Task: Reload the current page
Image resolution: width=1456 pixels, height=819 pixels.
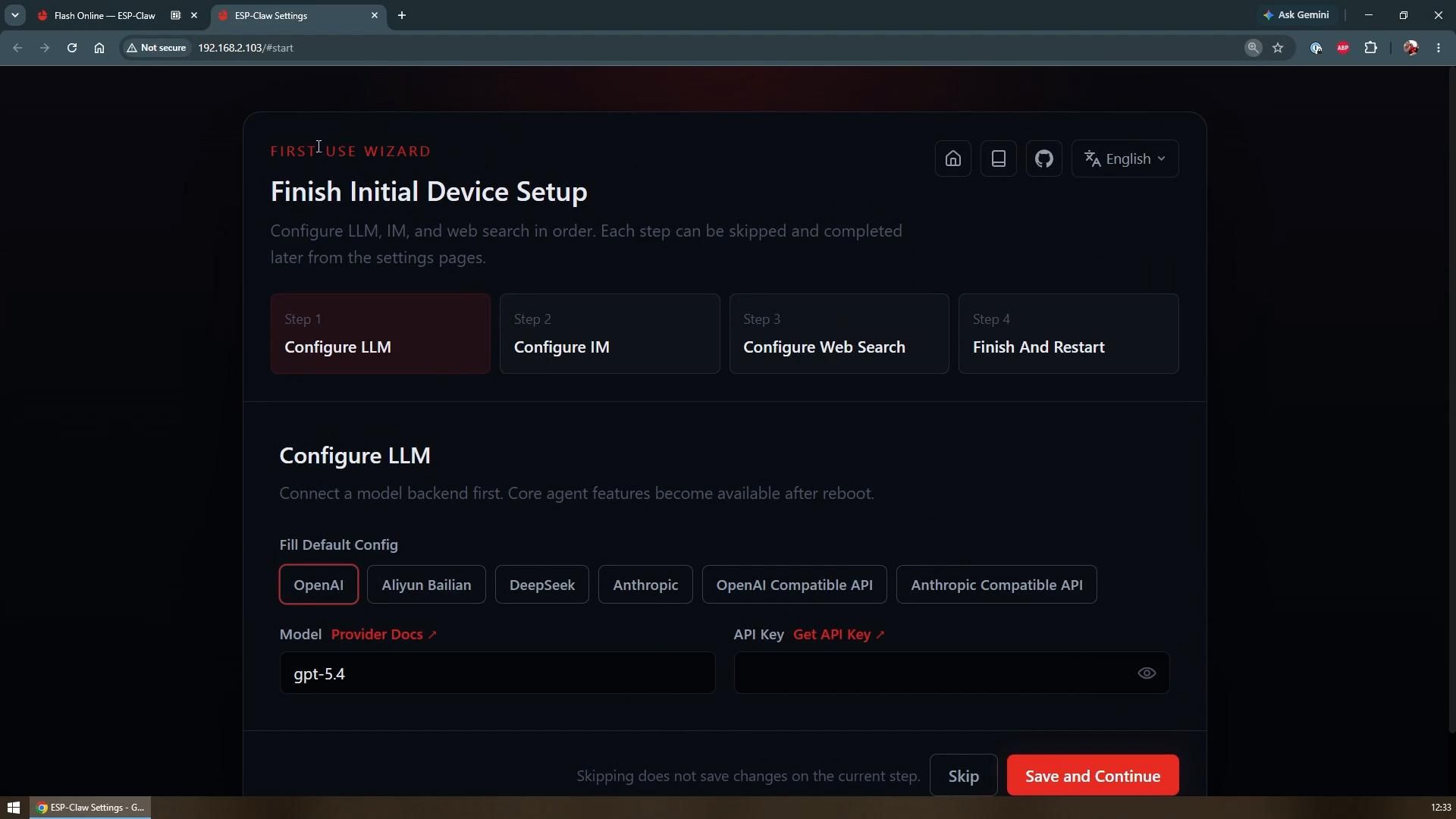Action: pos(72,48)
